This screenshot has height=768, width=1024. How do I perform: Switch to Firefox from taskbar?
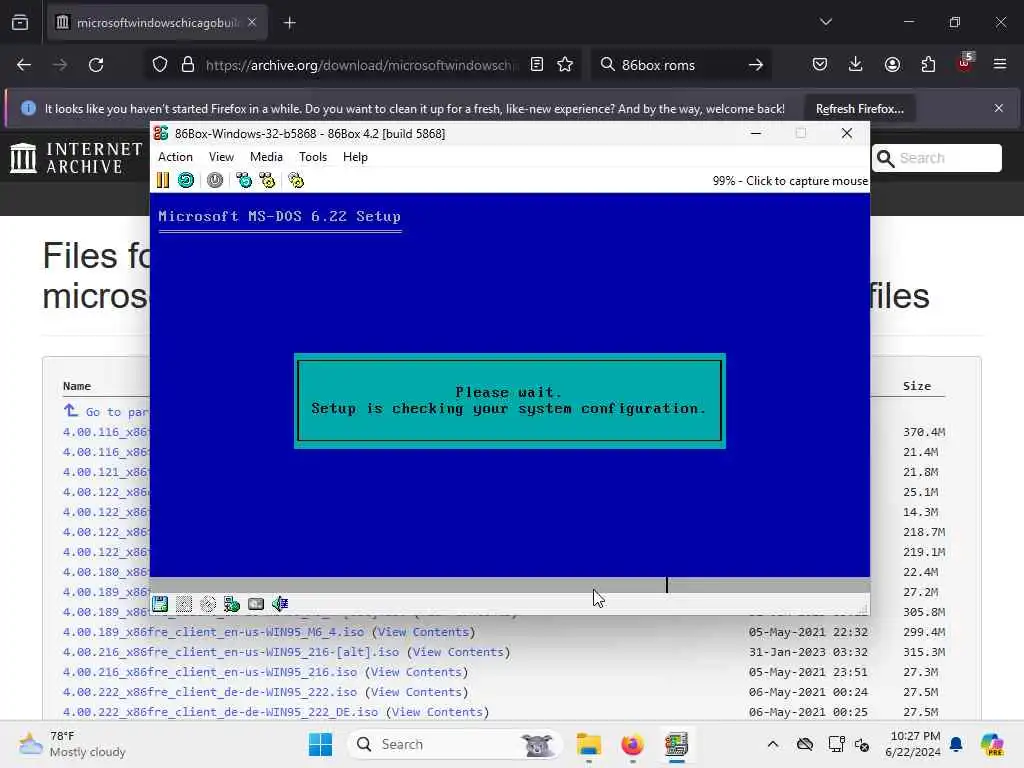pyautogui.click(x=632, y=744)
